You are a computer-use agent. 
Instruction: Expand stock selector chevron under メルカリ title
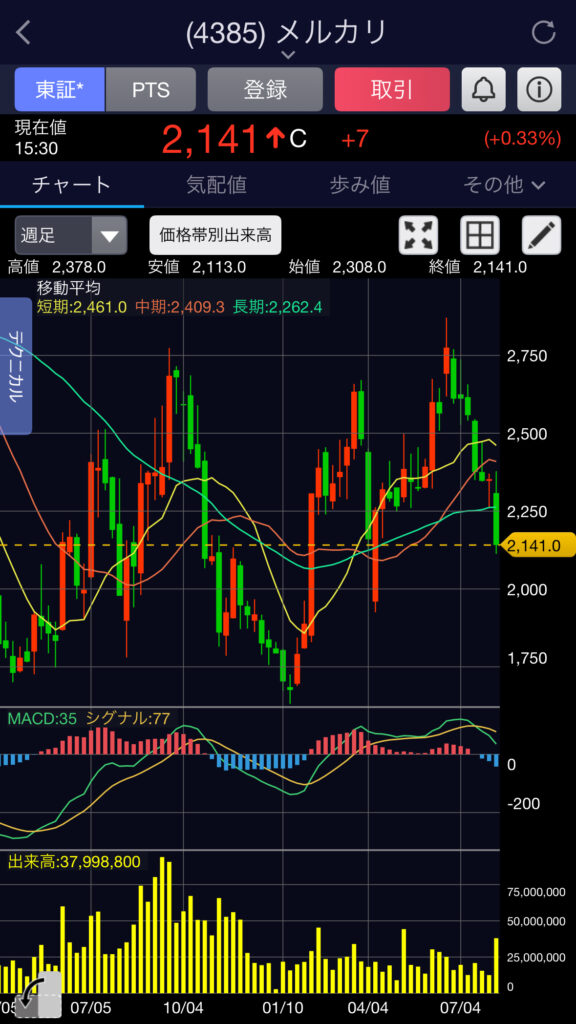tap(289, 54)
